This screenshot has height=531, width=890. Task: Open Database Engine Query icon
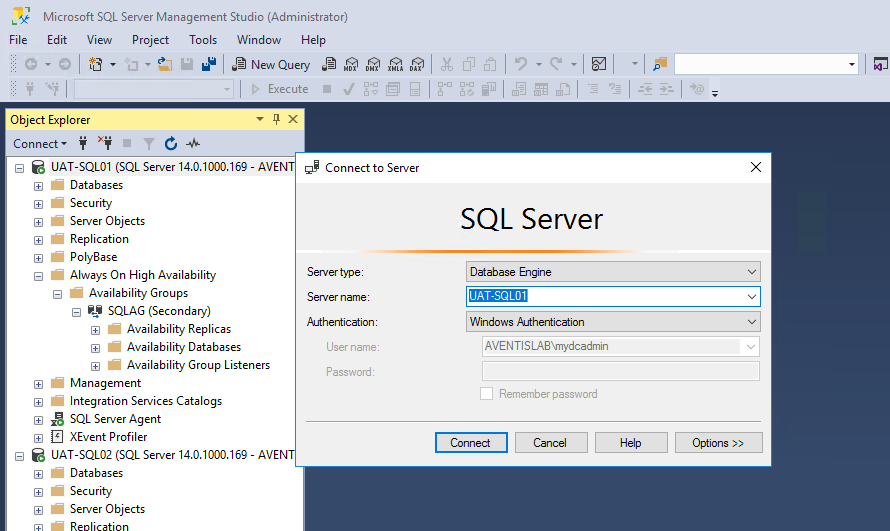point(329,65)
